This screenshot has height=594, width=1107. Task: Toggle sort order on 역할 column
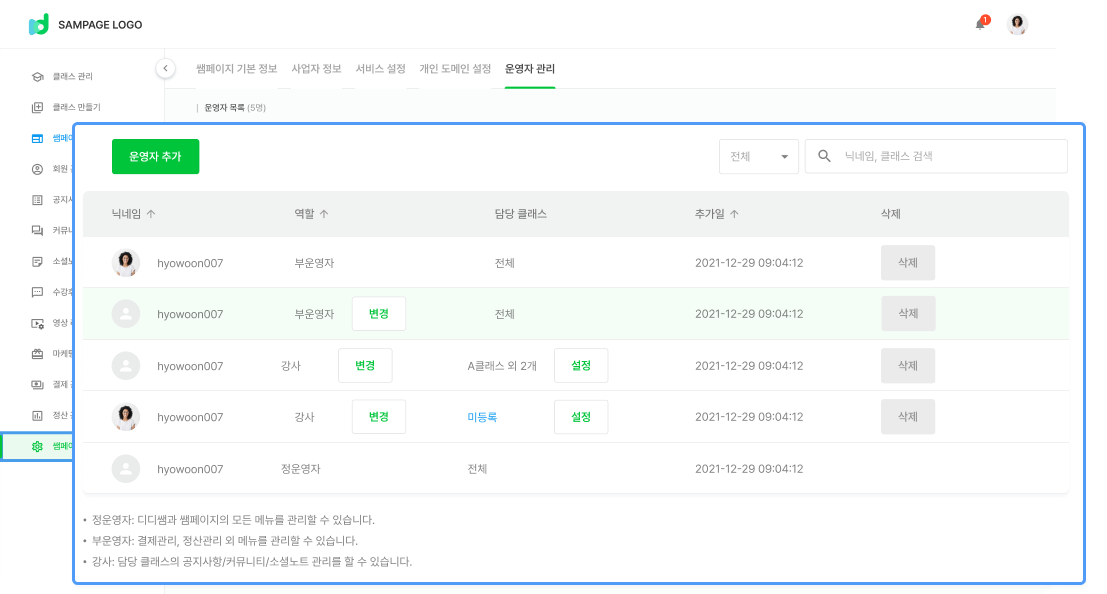click(324, 214)
